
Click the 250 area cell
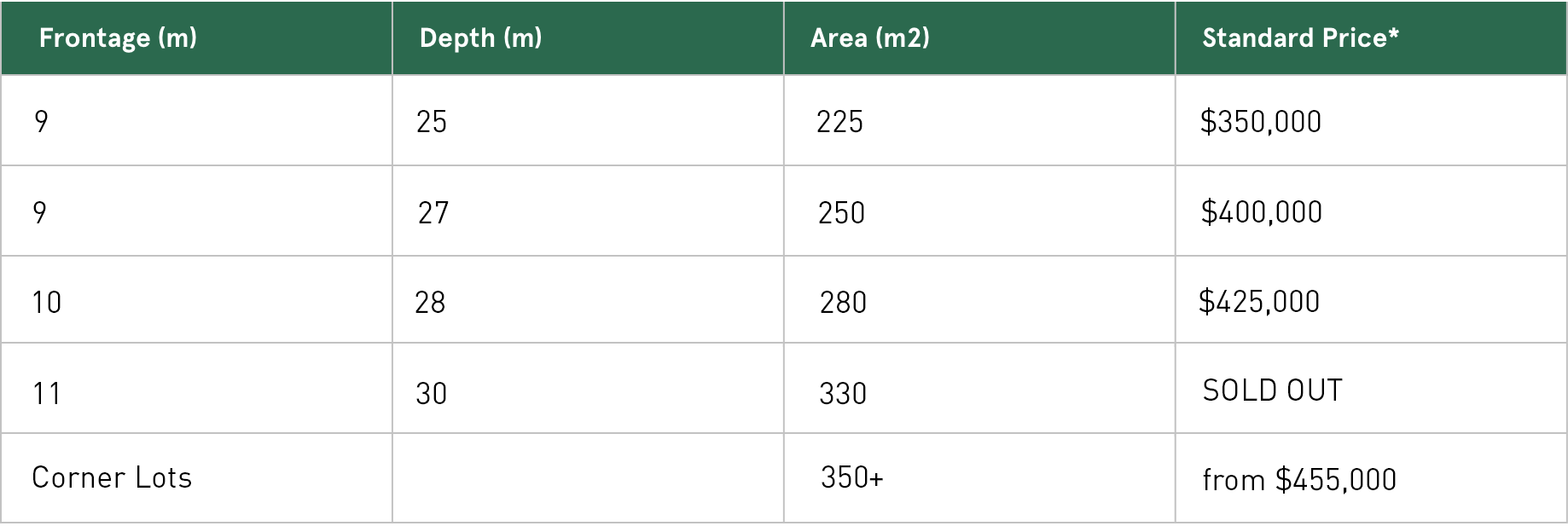tap(841, 213)
